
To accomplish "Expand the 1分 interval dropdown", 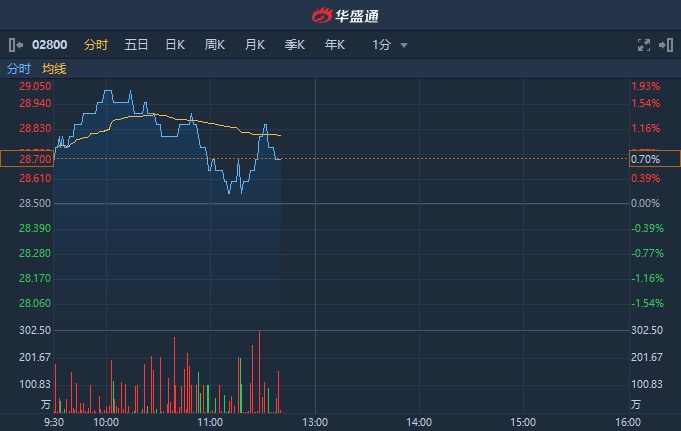I will pos(382,44).
